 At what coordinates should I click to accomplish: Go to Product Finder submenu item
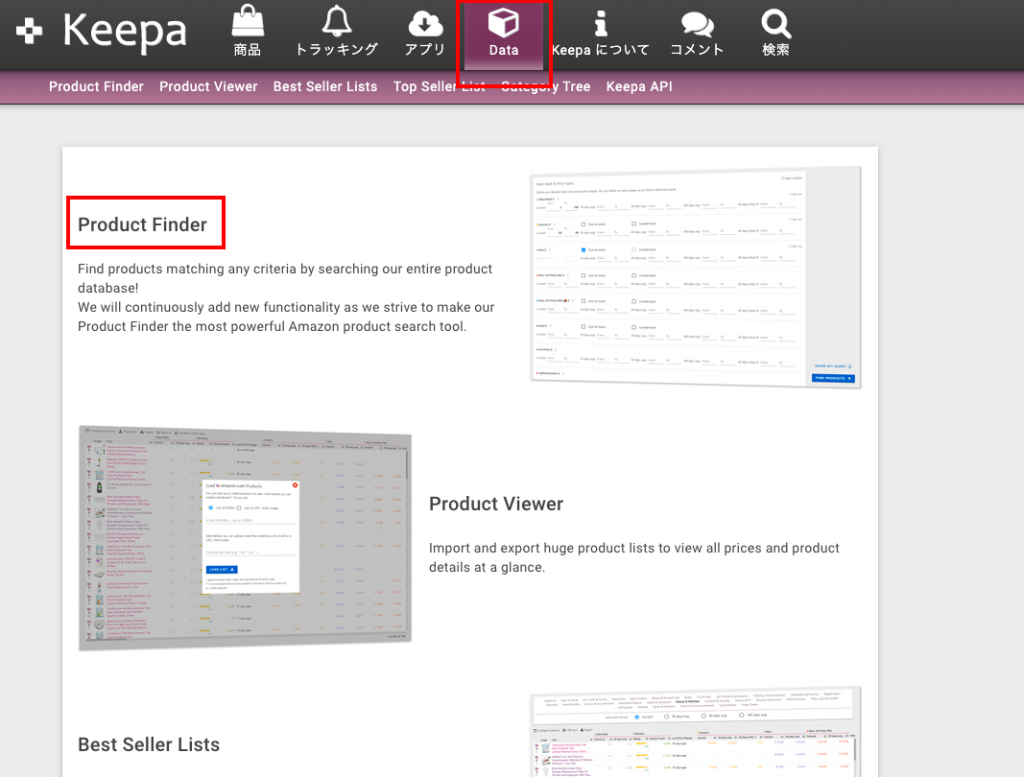coord(96,87)
